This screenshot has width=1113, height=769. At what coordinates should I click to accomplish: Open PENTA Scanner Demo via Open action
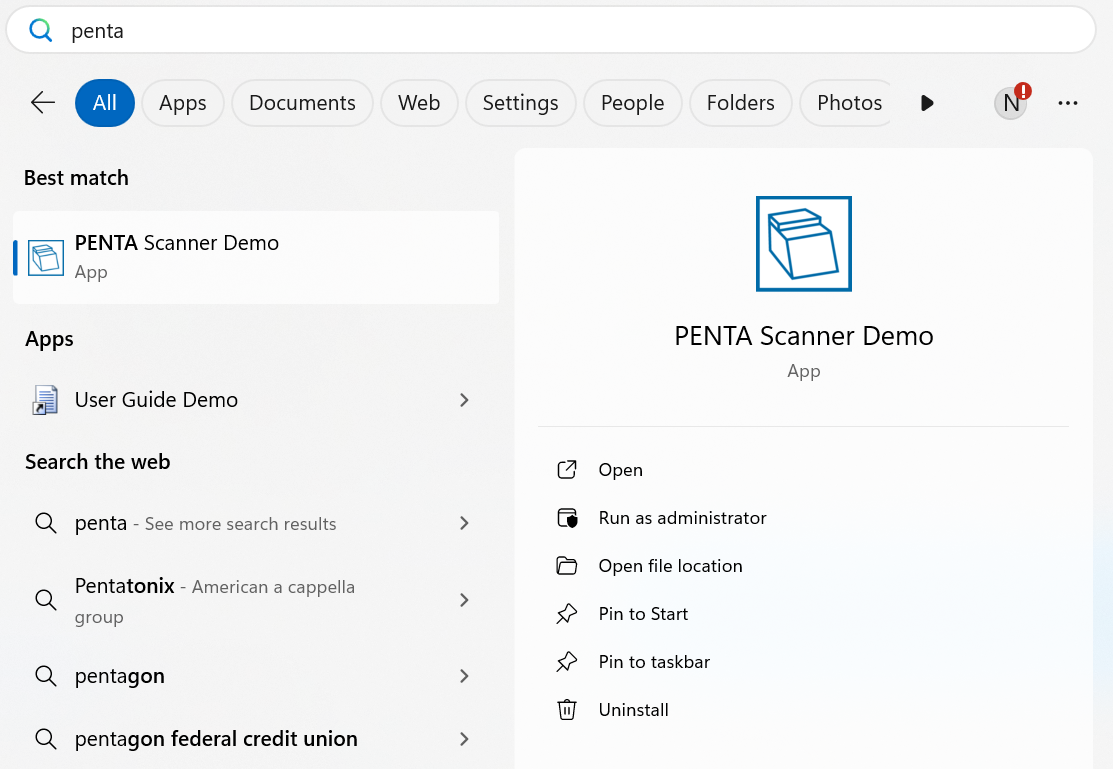[620, 470]
